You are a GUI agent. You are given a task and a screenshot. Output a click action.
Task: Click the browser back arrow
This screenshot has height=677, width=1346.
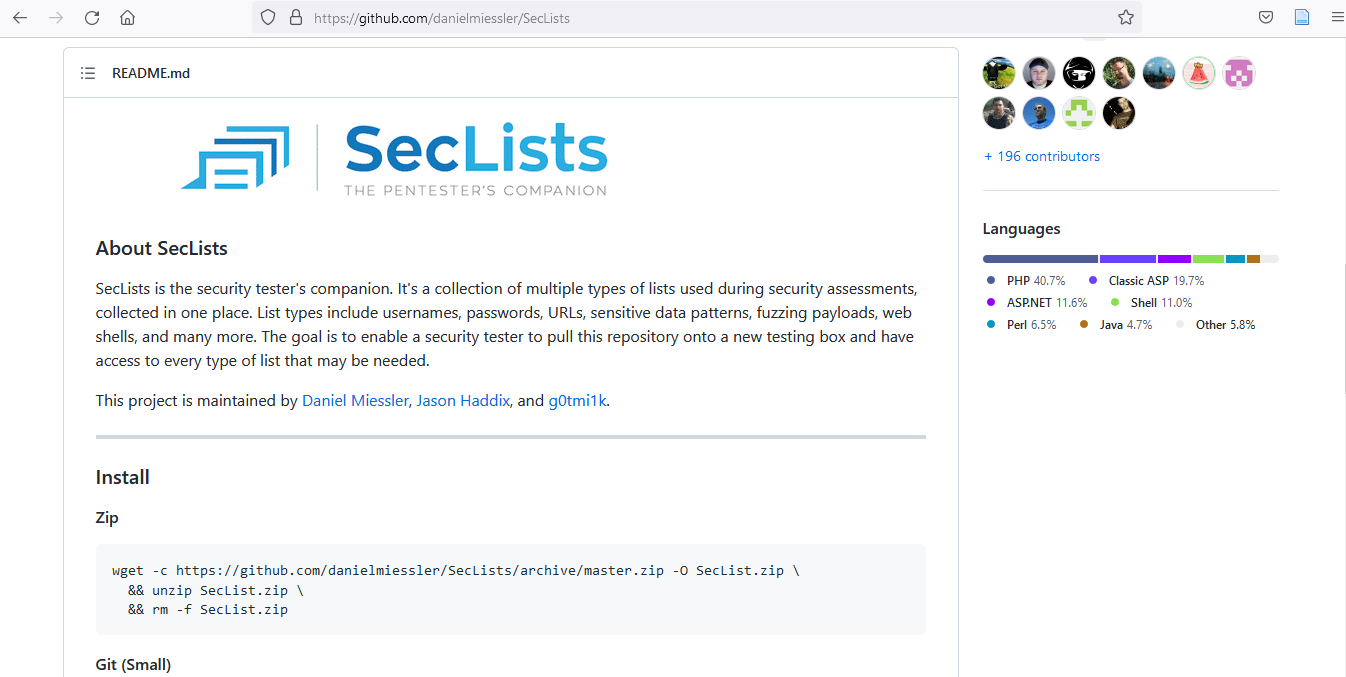[20, 17]
